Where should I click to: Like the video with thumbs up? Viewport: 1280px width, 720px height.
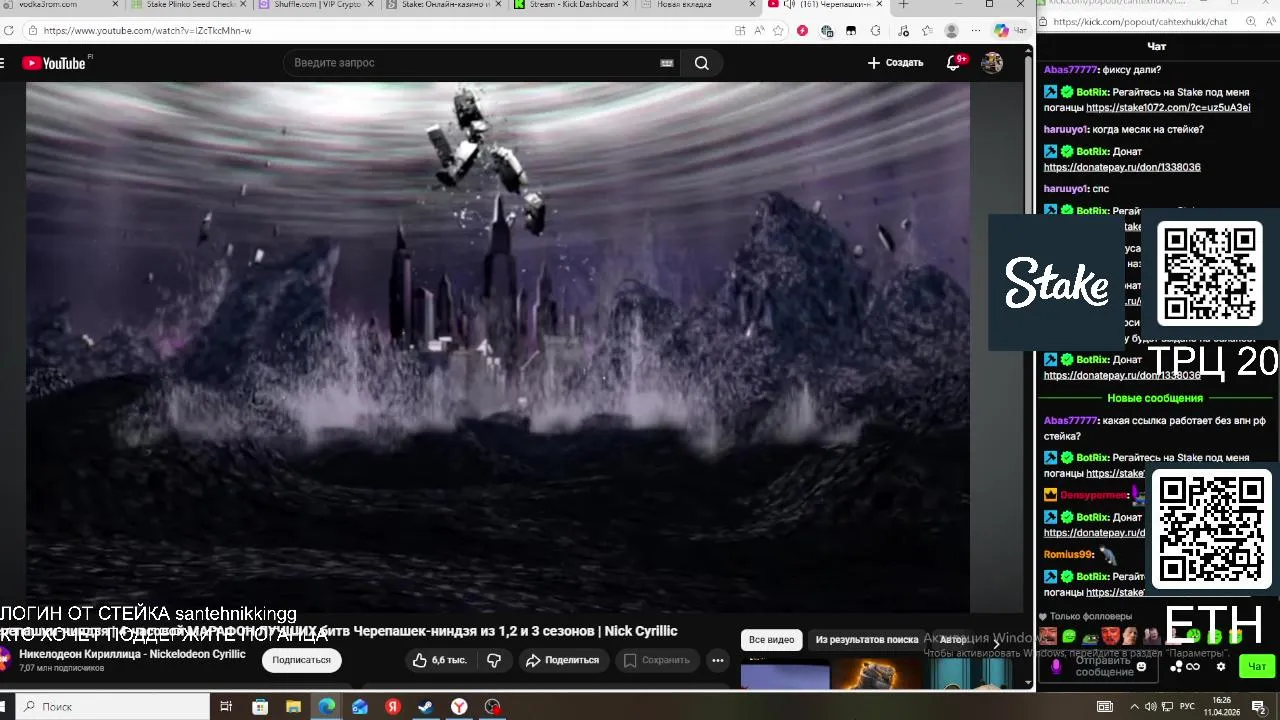[439, 660]
